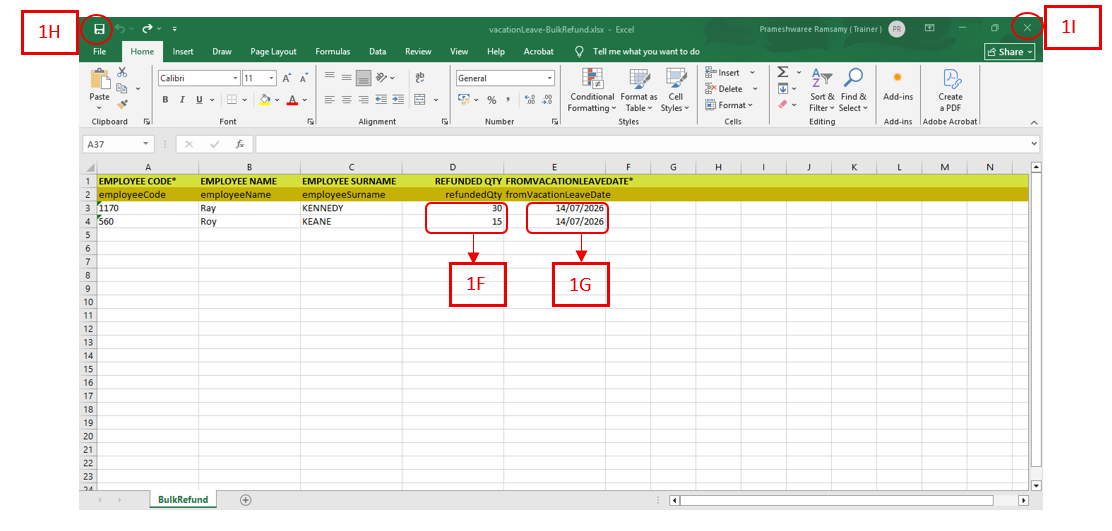Set Align Right horizontal alignment
Screen dimensions: 1112x531
click(364, 100)
